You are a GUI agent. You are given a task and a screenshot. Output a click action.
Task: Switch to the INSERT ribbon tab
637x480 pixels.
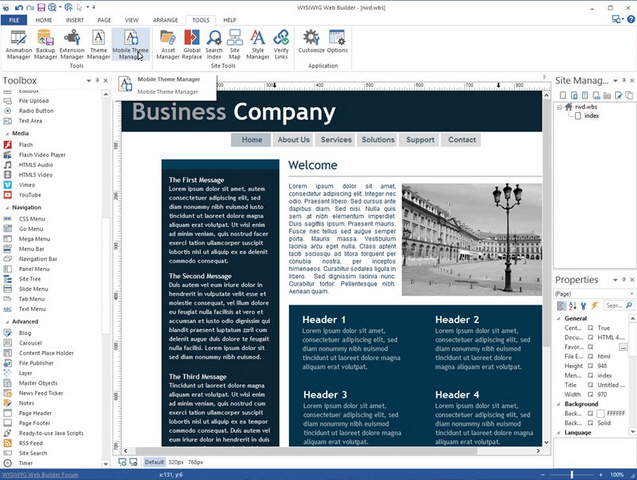point(75,20)
